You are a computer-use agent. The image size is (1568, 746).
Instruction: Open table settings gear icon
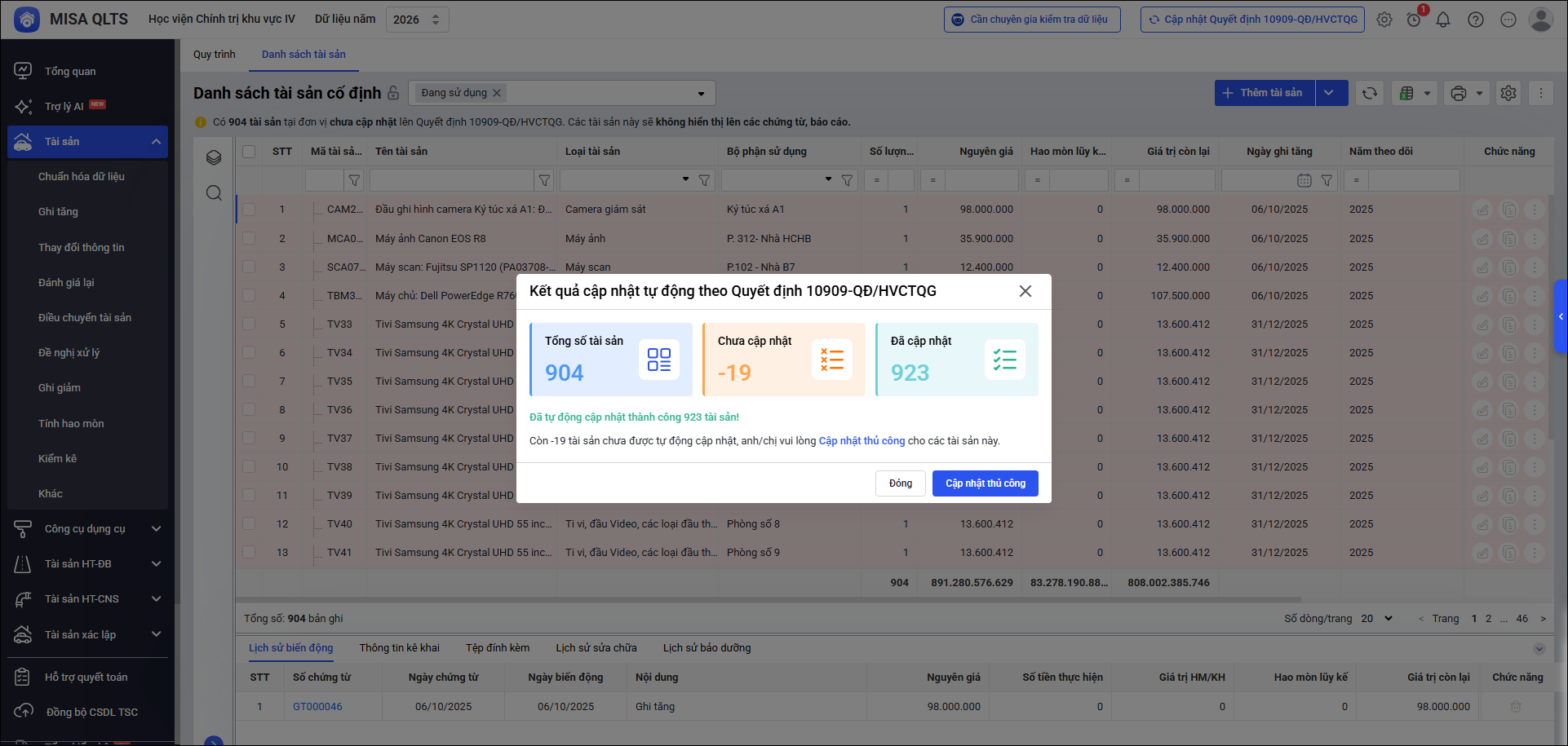pos(1508,93)
